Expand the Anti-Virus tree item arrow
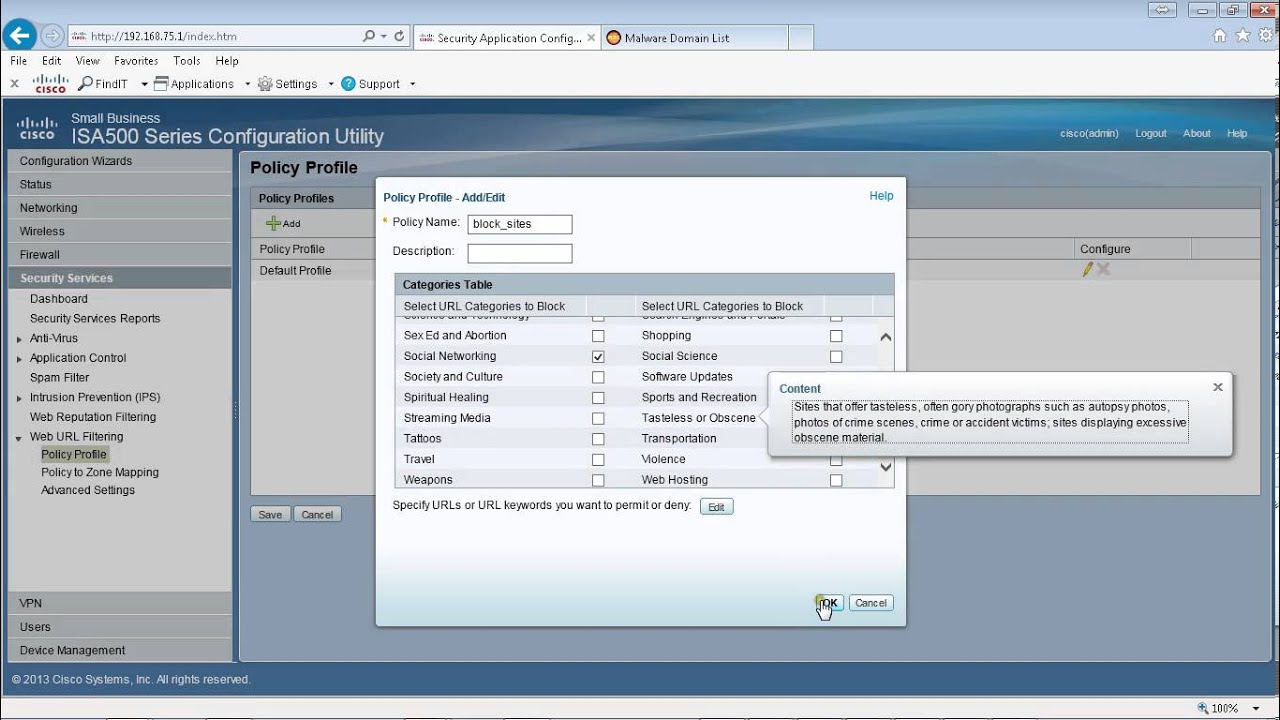This screenshot has height=720, width=1280. 19,339
